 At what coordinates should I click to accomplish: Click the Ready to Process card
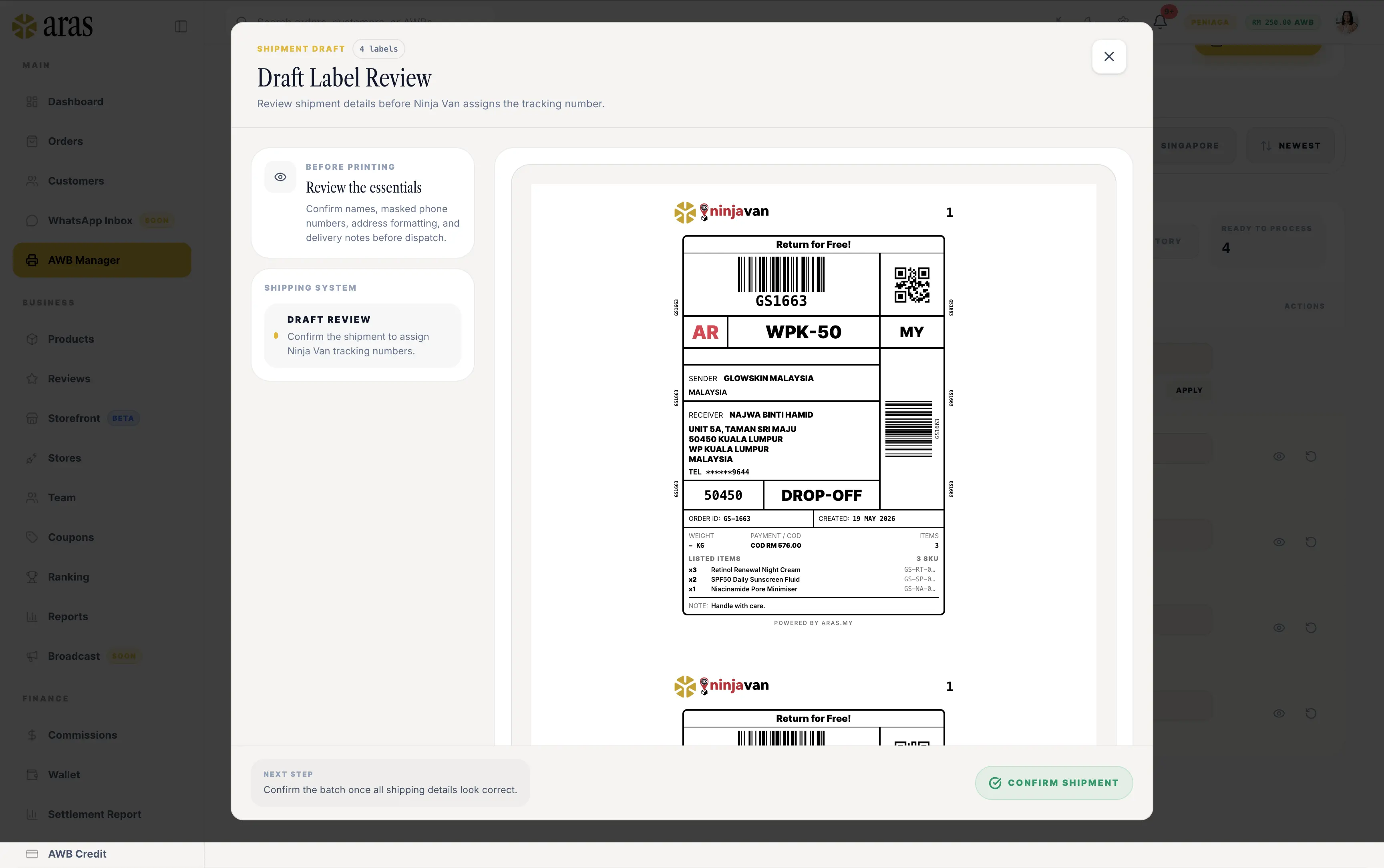point(1267,239)
